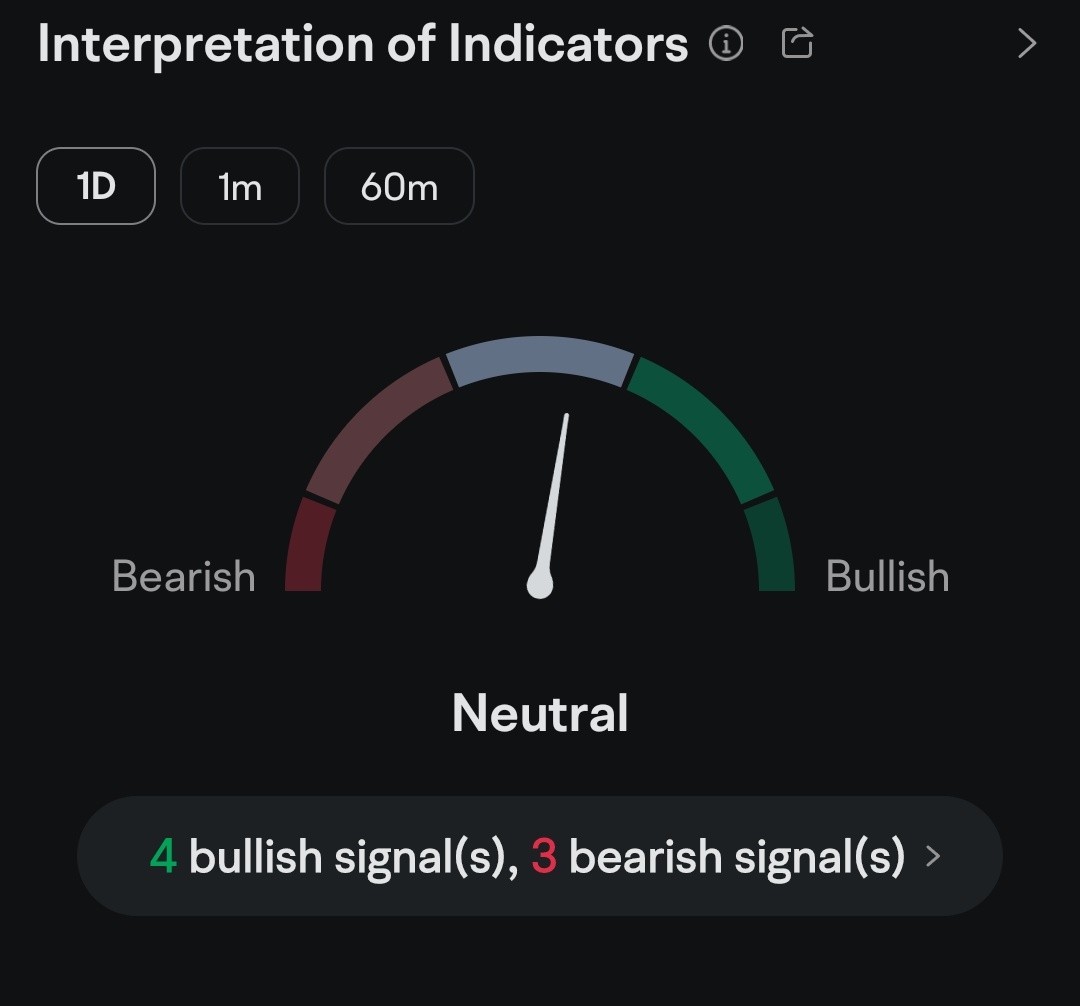The height and width of the screenshot is (1006, 1080).
Task: Select the 1D timeframe tab
Action: point(96,186)
